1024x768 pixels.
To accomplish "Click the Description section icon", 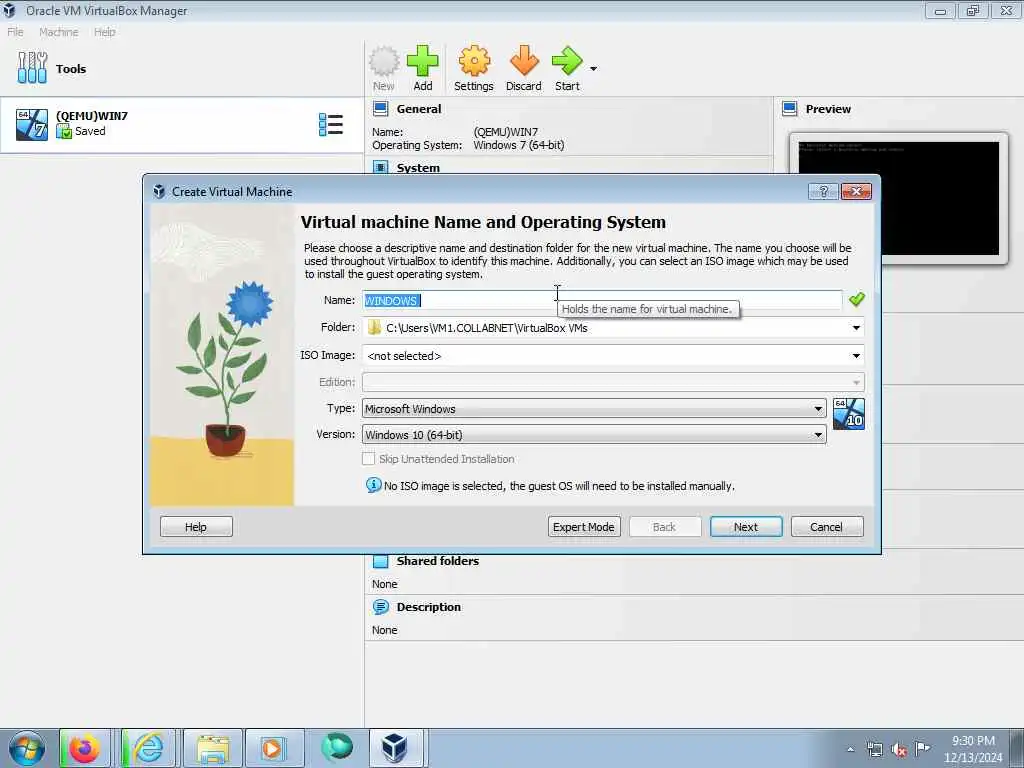I will 380,607.
